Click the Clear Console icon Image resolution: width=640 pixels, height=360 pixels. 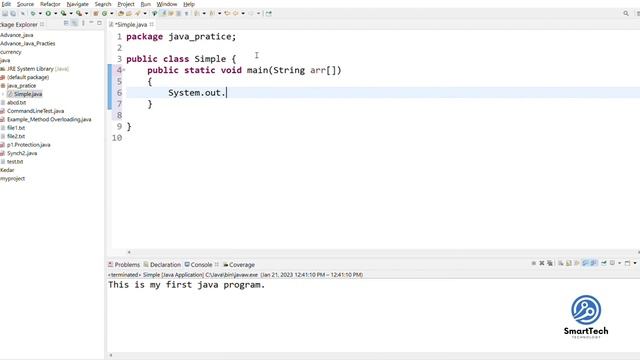pos(560,263)
